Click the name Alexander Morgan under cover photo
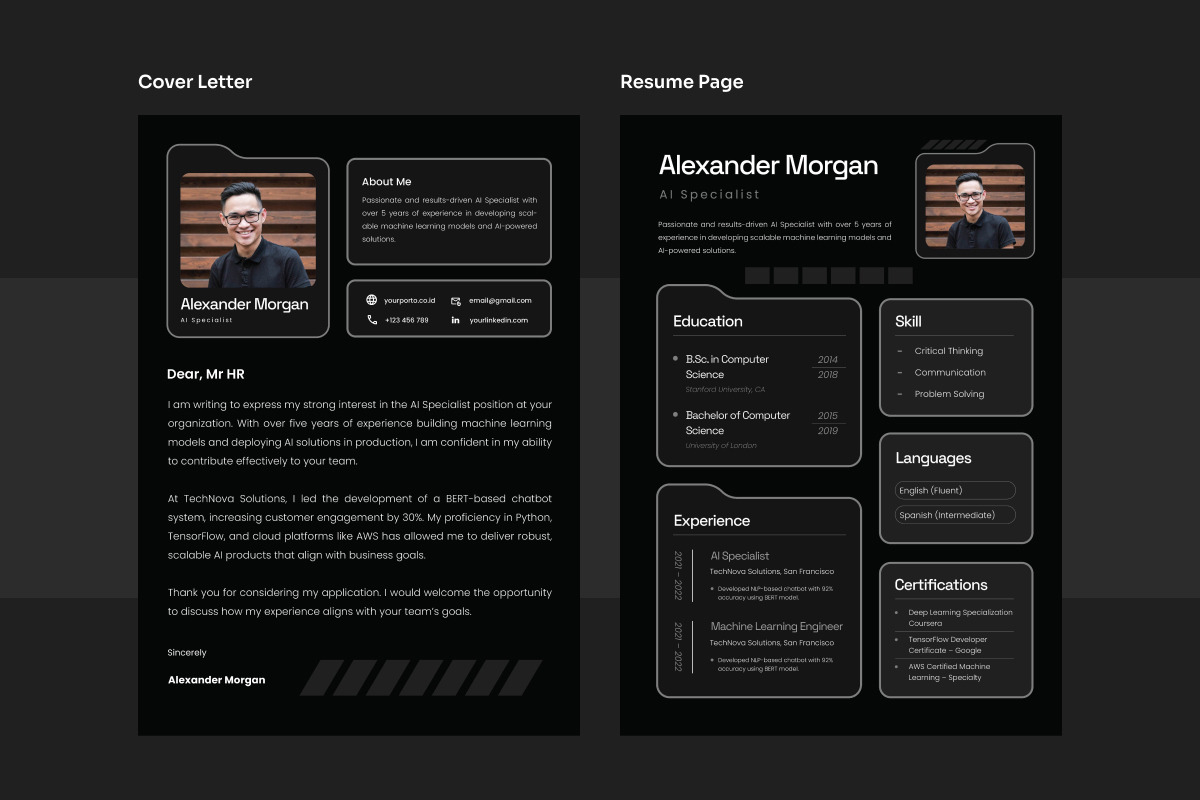The height and width of the screenshot is (800, 1200). [244, 304]
